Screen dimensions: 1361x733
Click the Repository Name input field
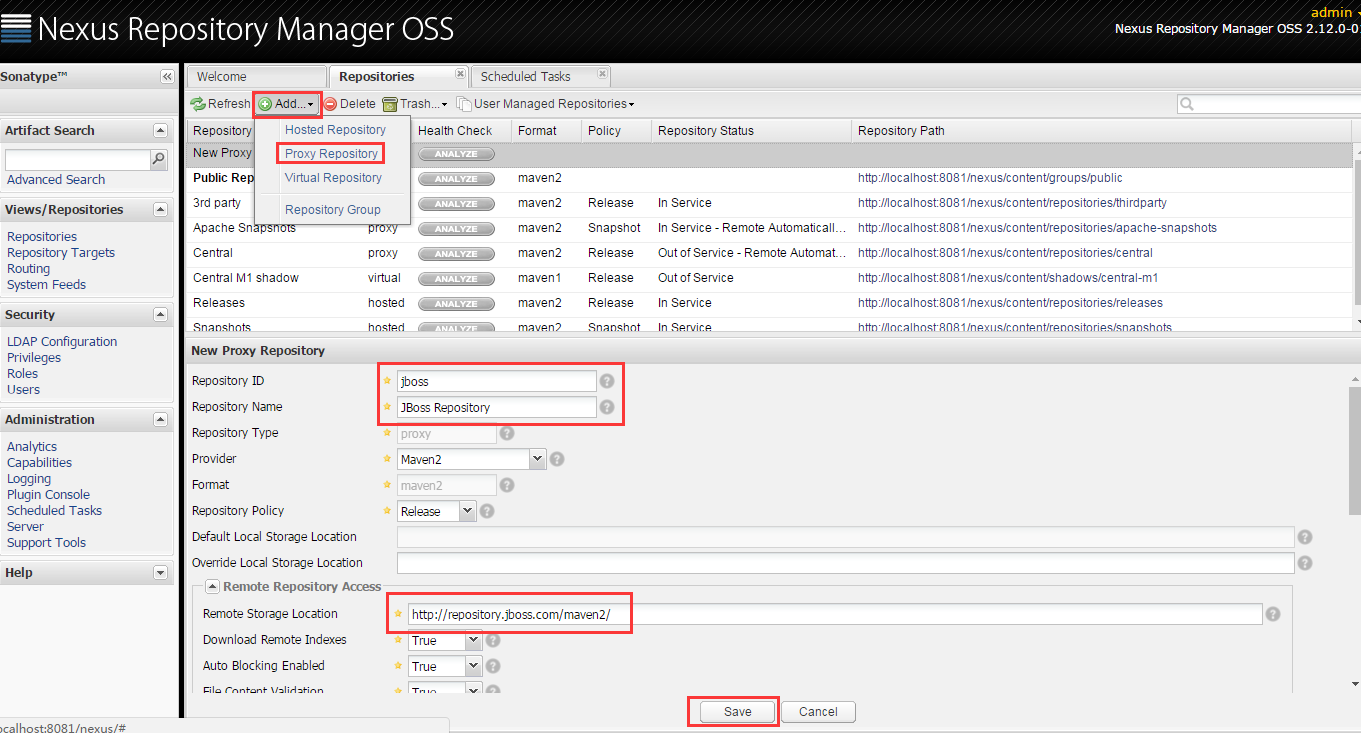pyautogui.click(x=497, y=407)
